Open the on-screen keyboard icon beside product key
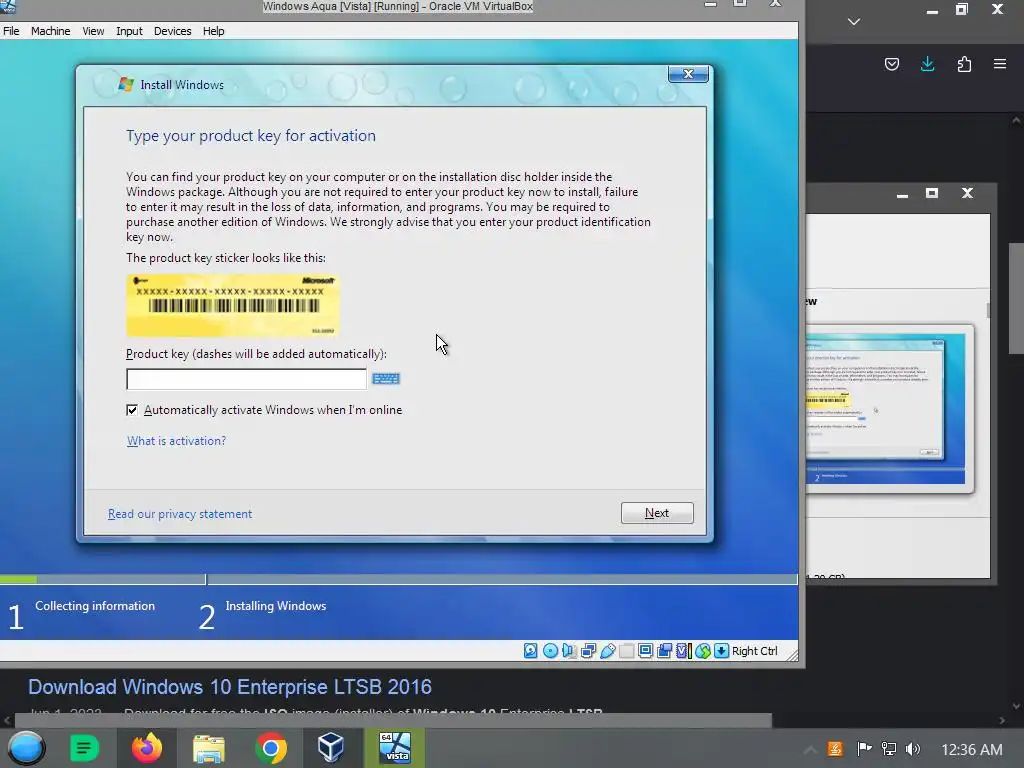 [x=385, y=379]
